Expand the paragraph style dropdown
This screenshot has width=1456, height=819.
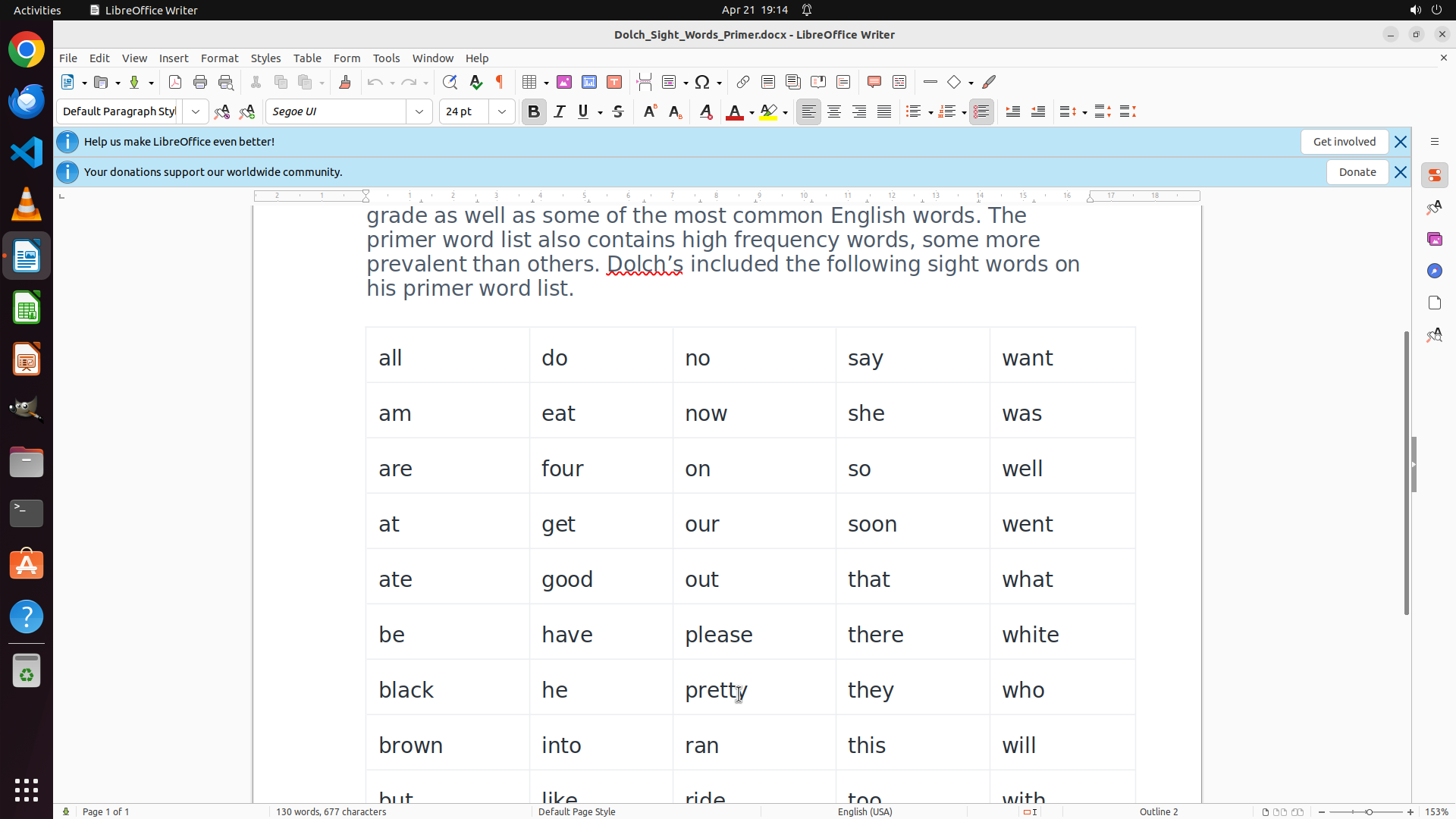(196, 111)
